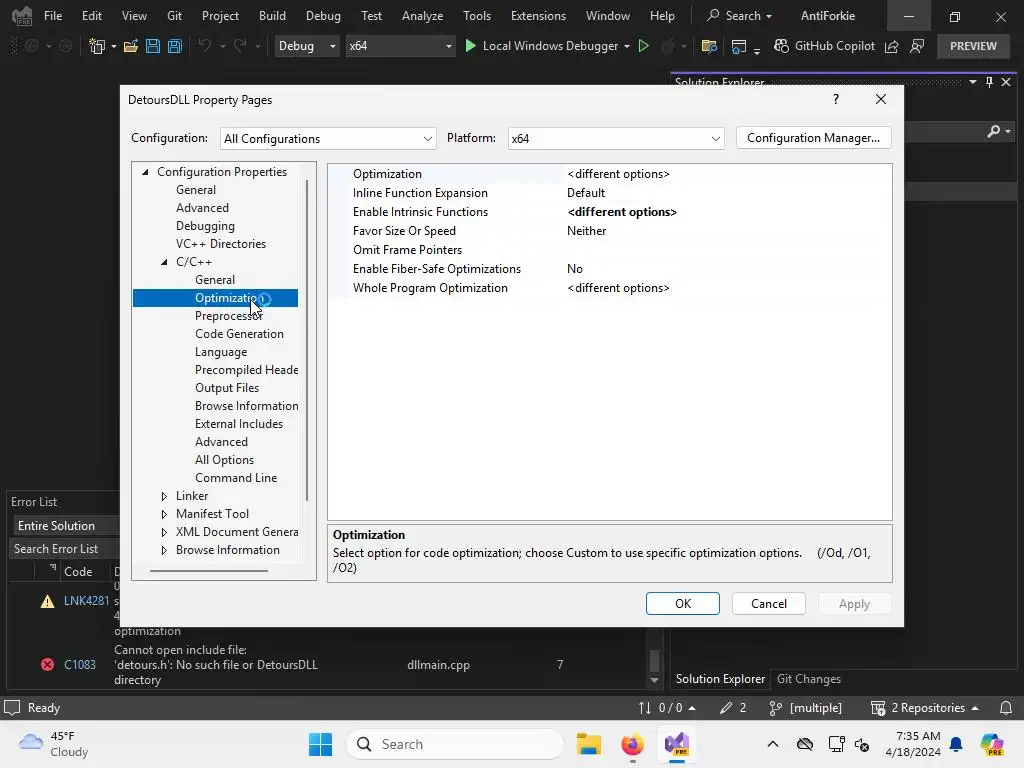Click the Send Feedback person icon

917,46
